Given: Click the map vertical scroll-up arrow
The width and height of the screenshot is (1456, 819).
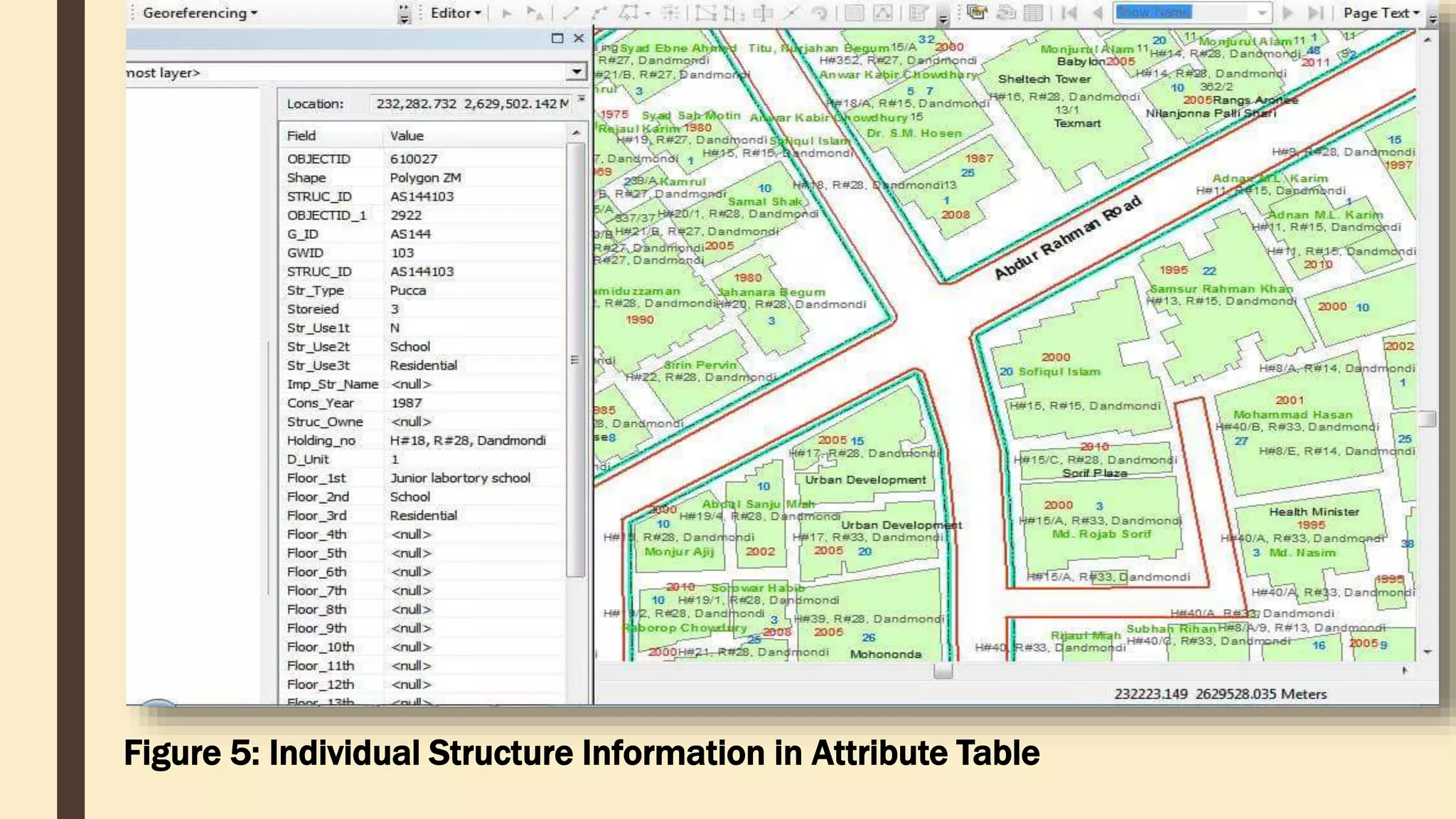Looking at the screenshot, I should coord(1427,41).
